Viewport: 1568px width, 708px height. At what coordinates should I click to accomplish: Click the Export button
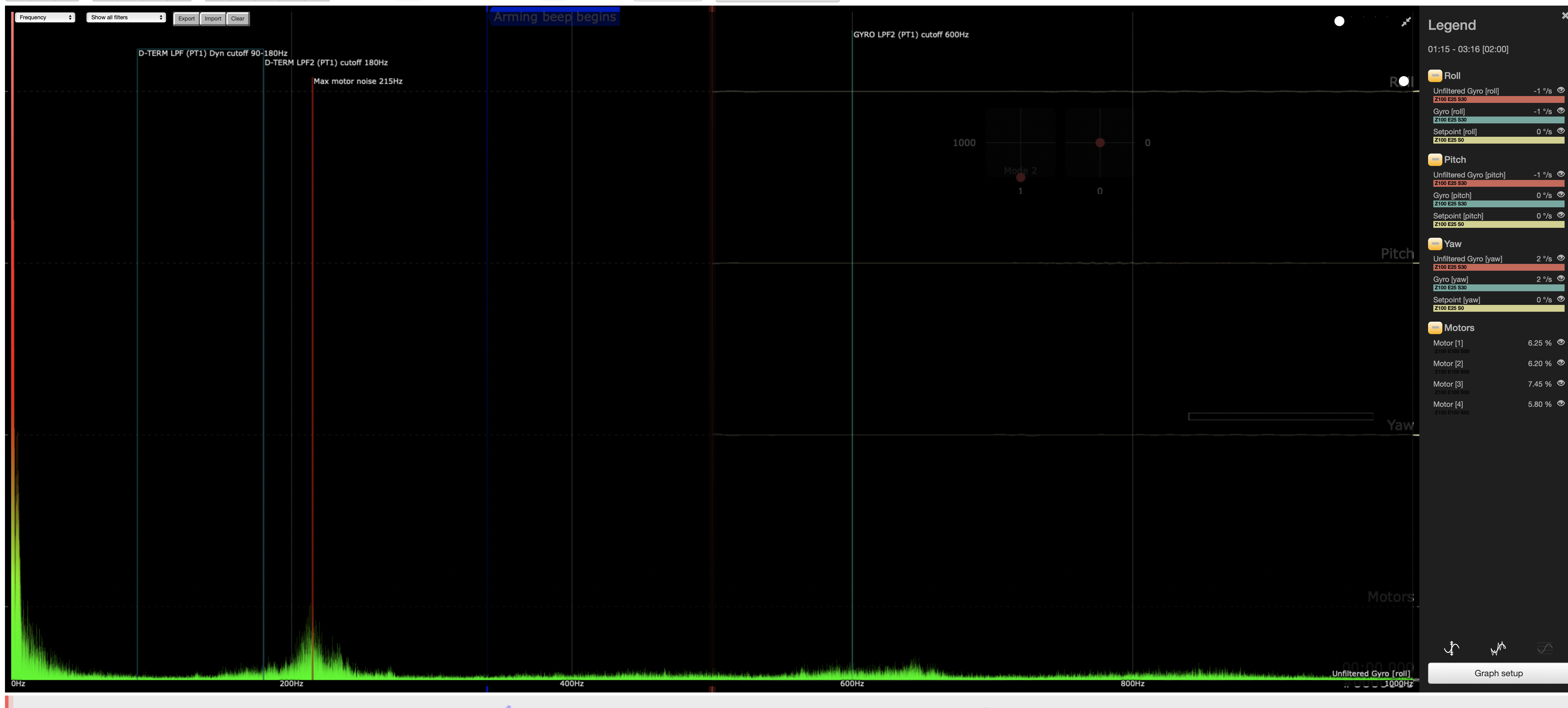click(186, 19)
